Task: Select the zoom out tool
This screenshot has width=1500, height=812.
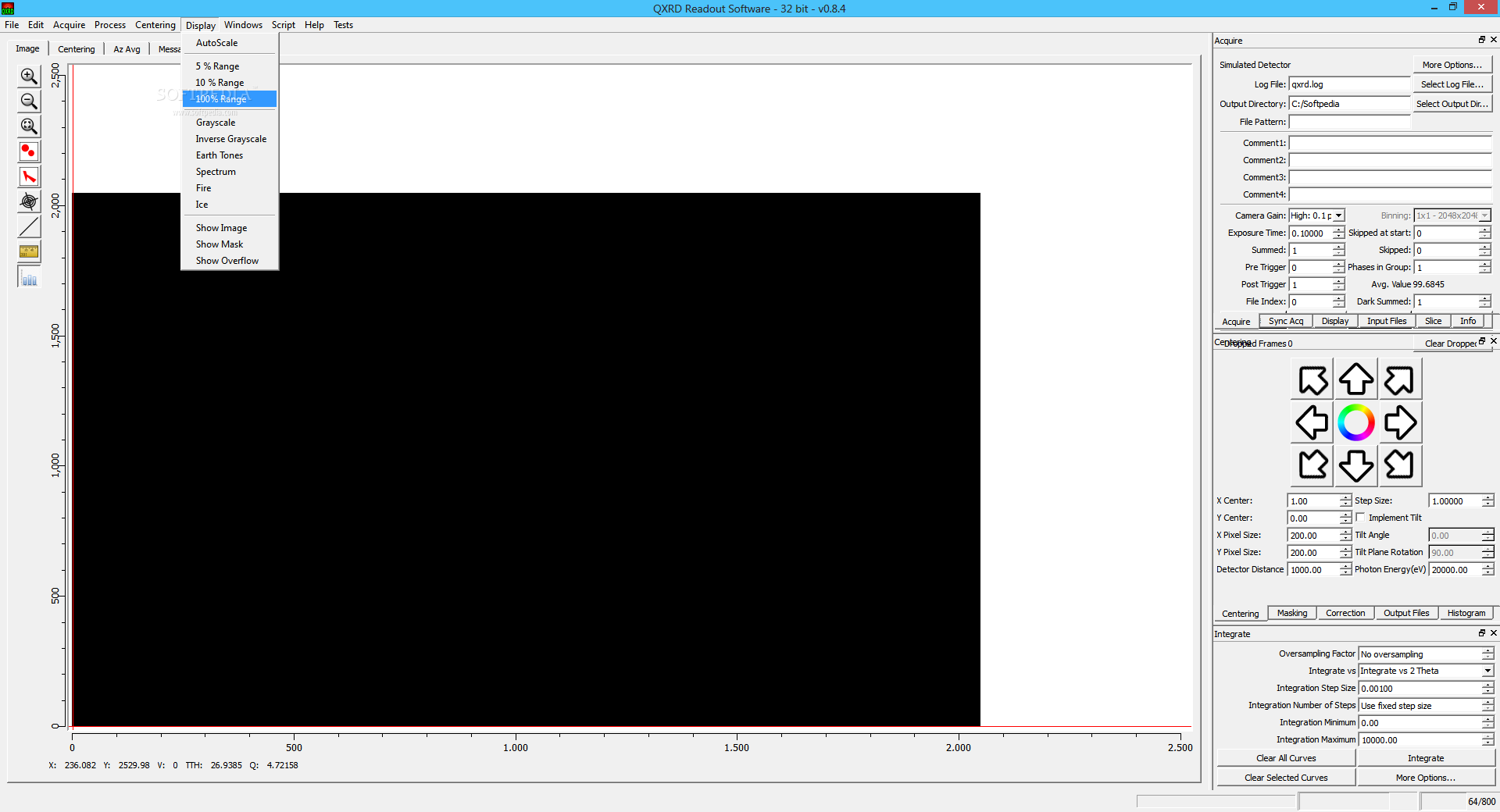Action: tap(29, 101)
